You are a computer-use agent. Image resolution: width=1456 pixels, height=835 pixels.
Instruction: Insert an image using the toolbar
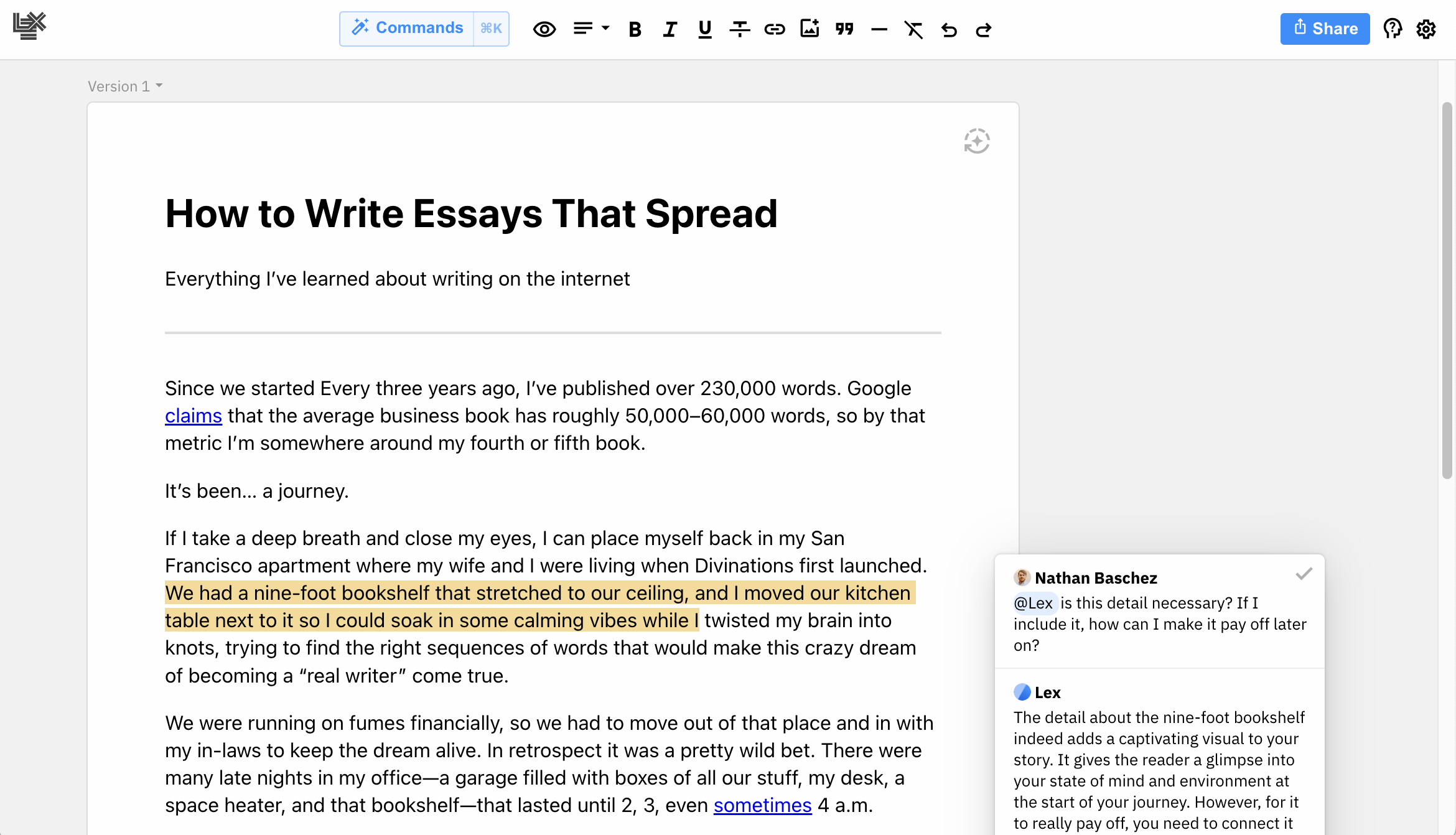point(809,29)
